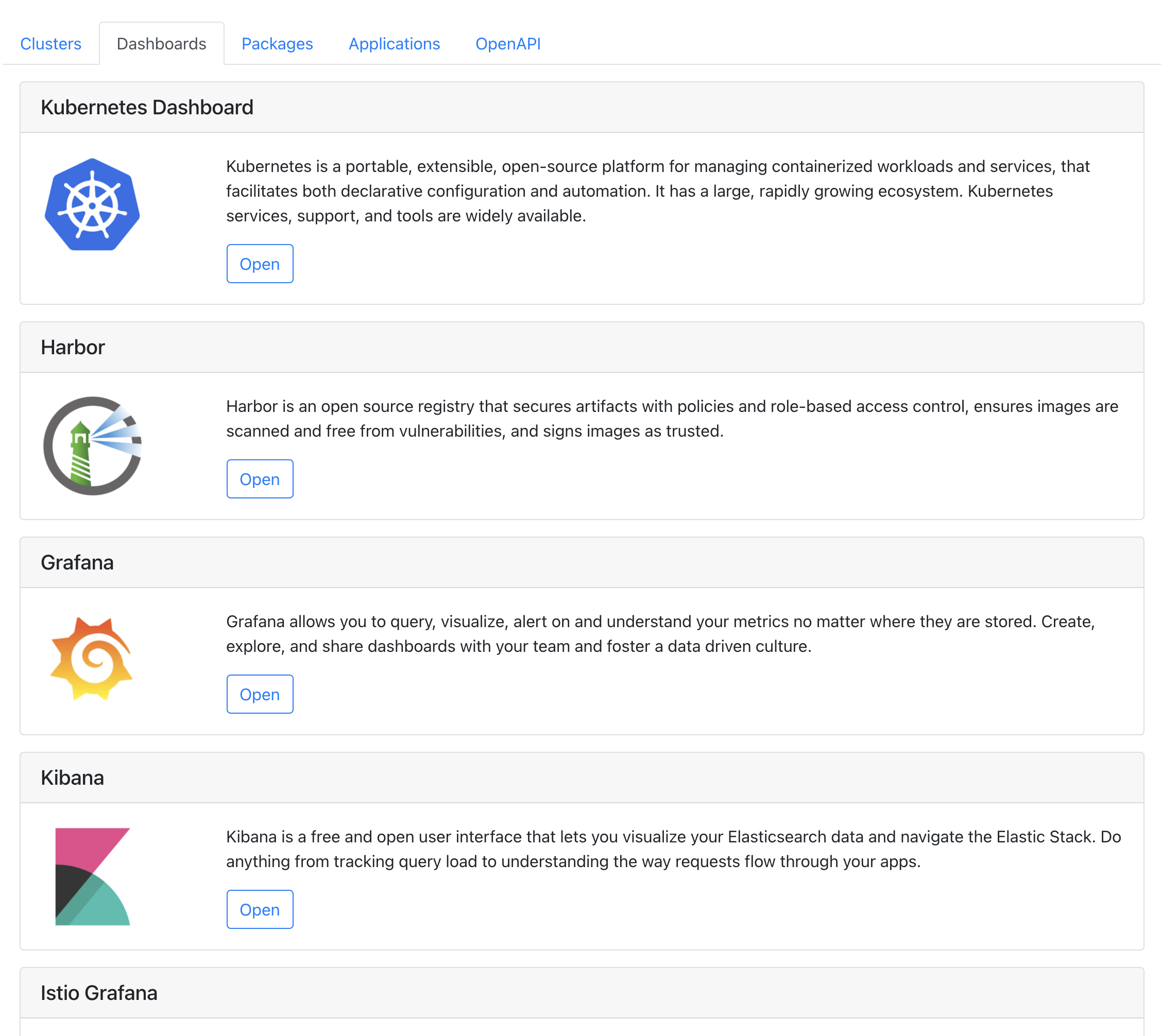Open the Grafana dashboard

260,694
